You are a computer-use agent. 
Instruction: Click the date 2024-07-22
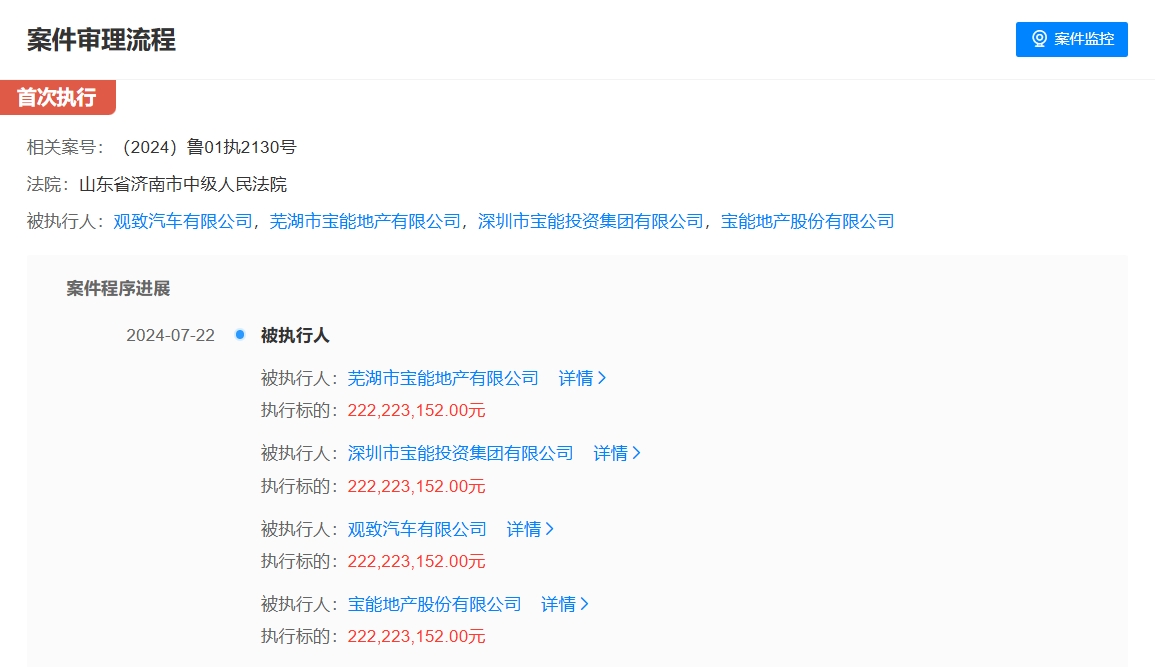click(170, 336)
